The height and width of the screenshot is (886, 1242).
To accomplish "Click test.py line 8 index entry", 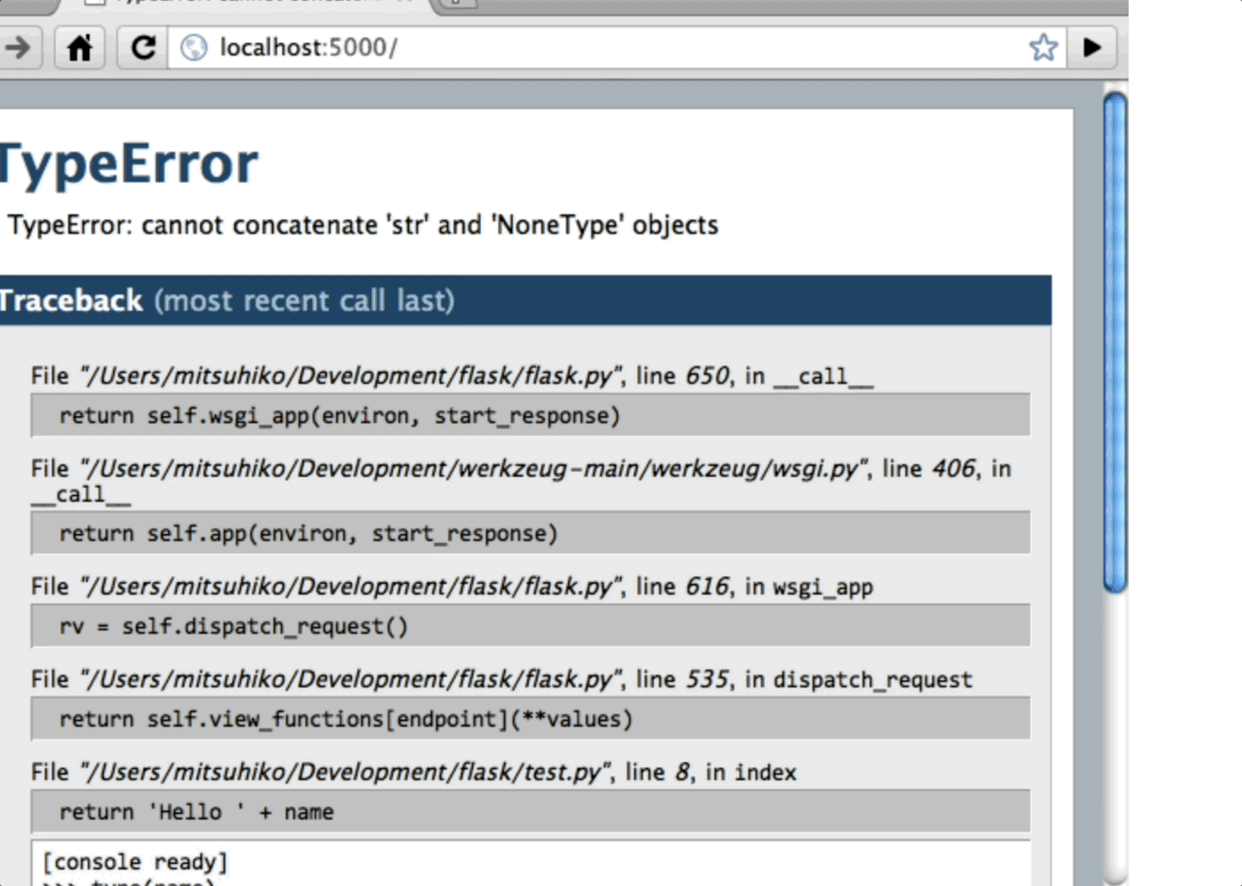I will pyautogui.click(x=414, y=772).
